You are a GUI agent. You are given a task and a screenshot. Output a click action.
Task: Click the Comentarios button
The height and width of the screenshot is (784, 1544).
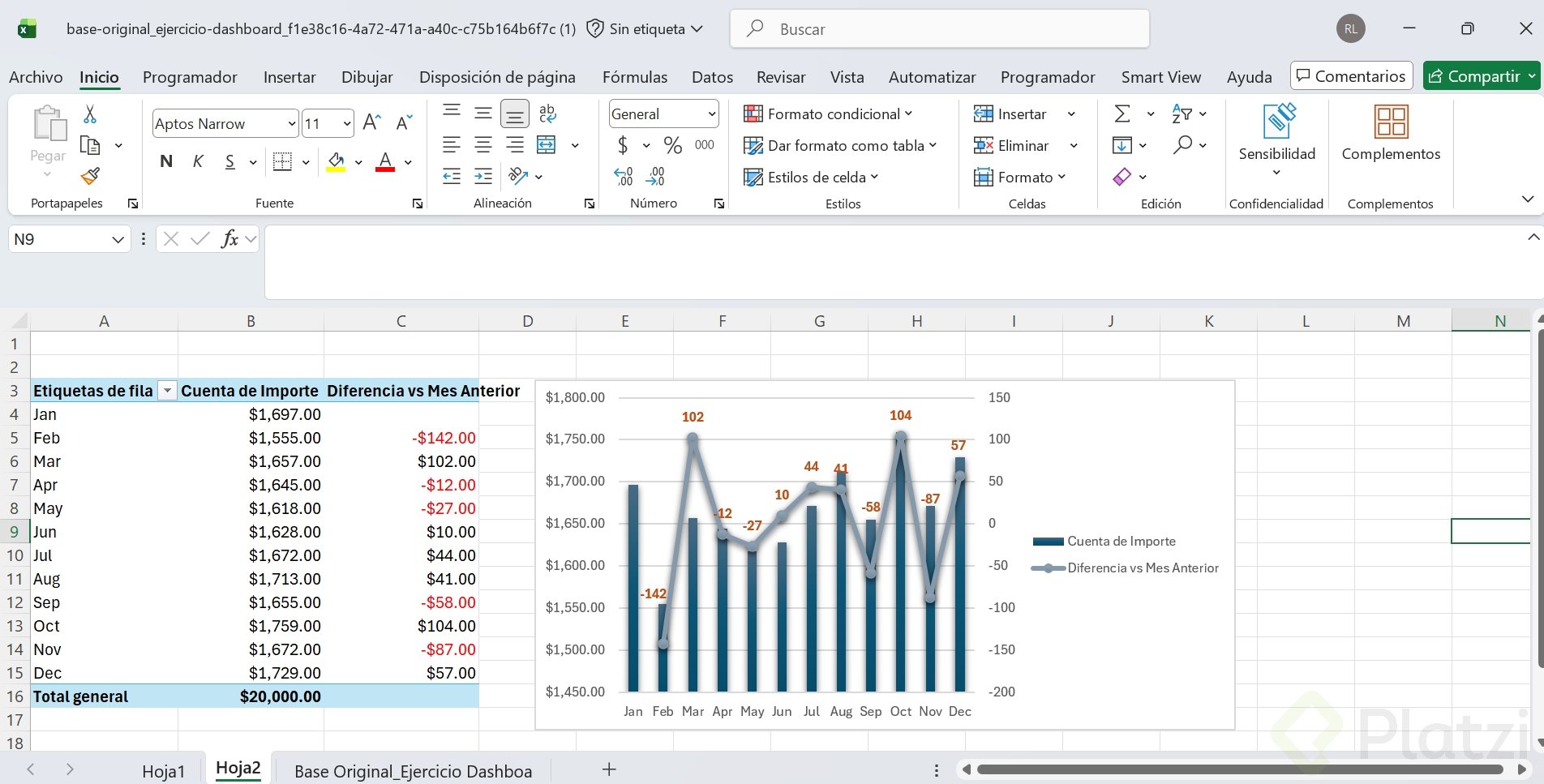[1351, 76]
